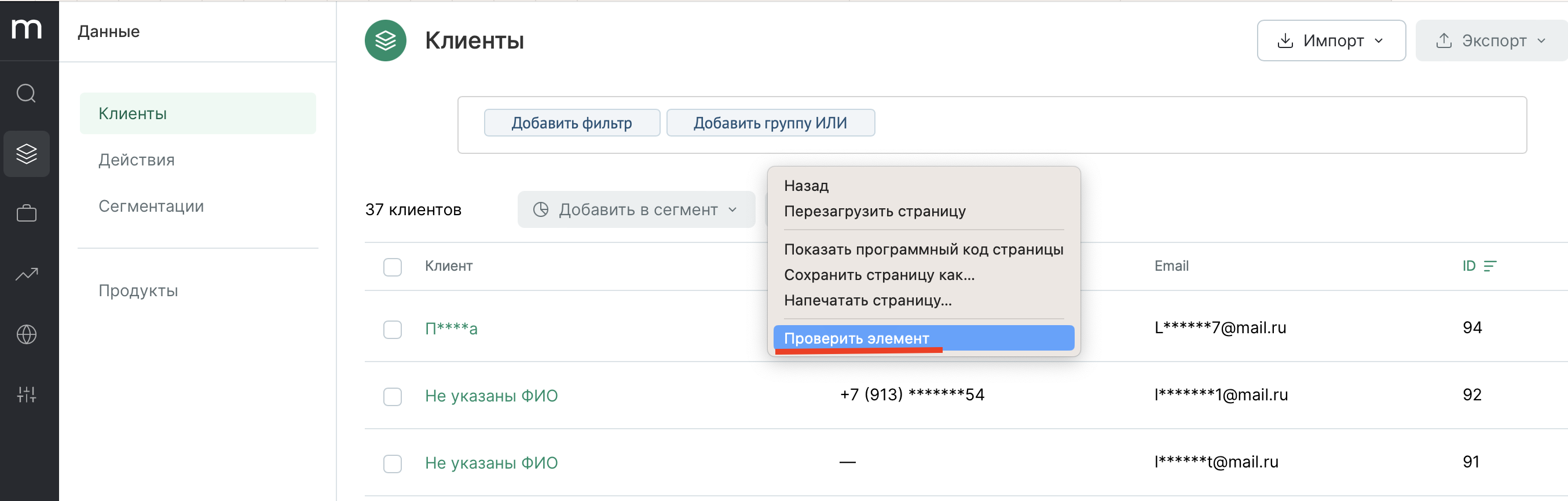
Task: Click email l*******1@mail.ru
Action: pyautogui.click(x=1221, y=395)
